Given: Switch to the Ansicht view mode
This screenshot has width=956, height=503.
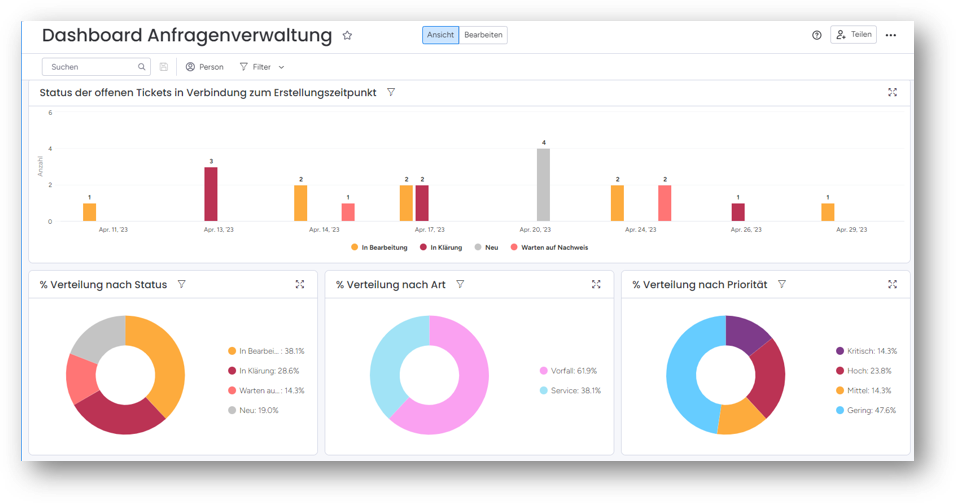Looking at the screenshot, I should tap(440, 35).
